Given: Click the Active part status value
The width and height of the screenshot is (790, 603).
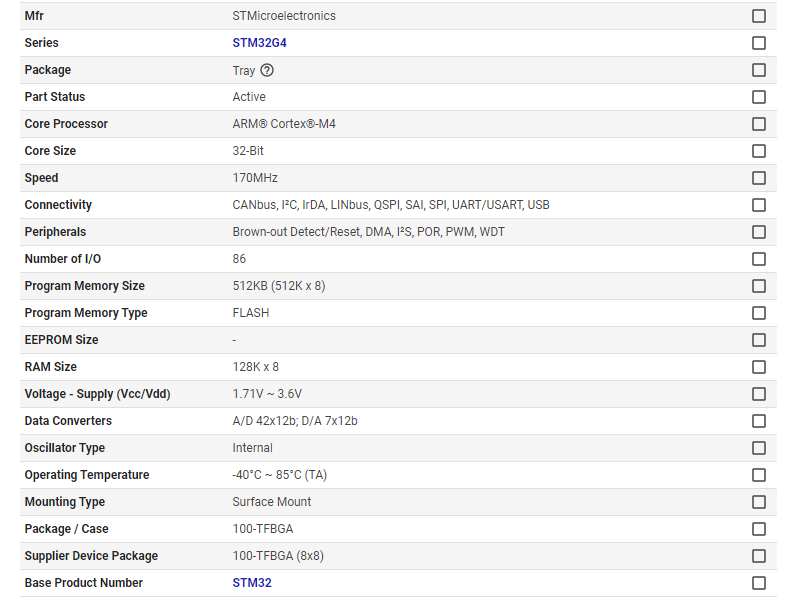Looking at the screenshot, I should click(x=249, y=97).
